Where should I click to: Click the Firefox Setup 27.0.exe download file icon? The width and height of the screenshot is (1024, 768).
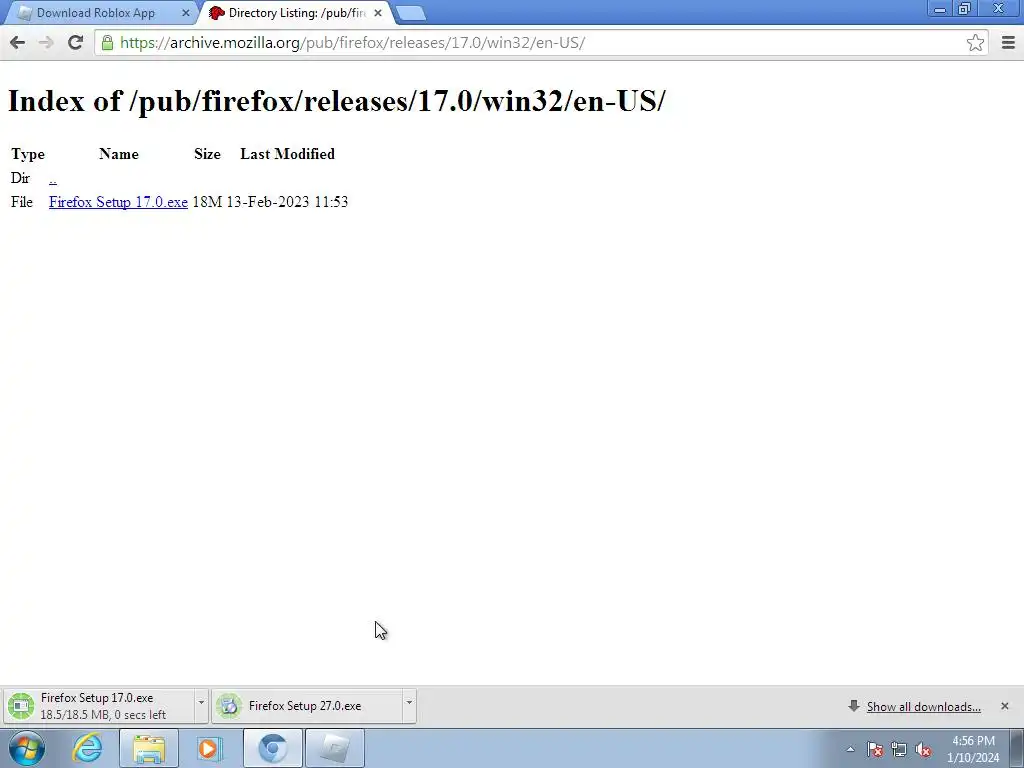[x=229, y=706]
